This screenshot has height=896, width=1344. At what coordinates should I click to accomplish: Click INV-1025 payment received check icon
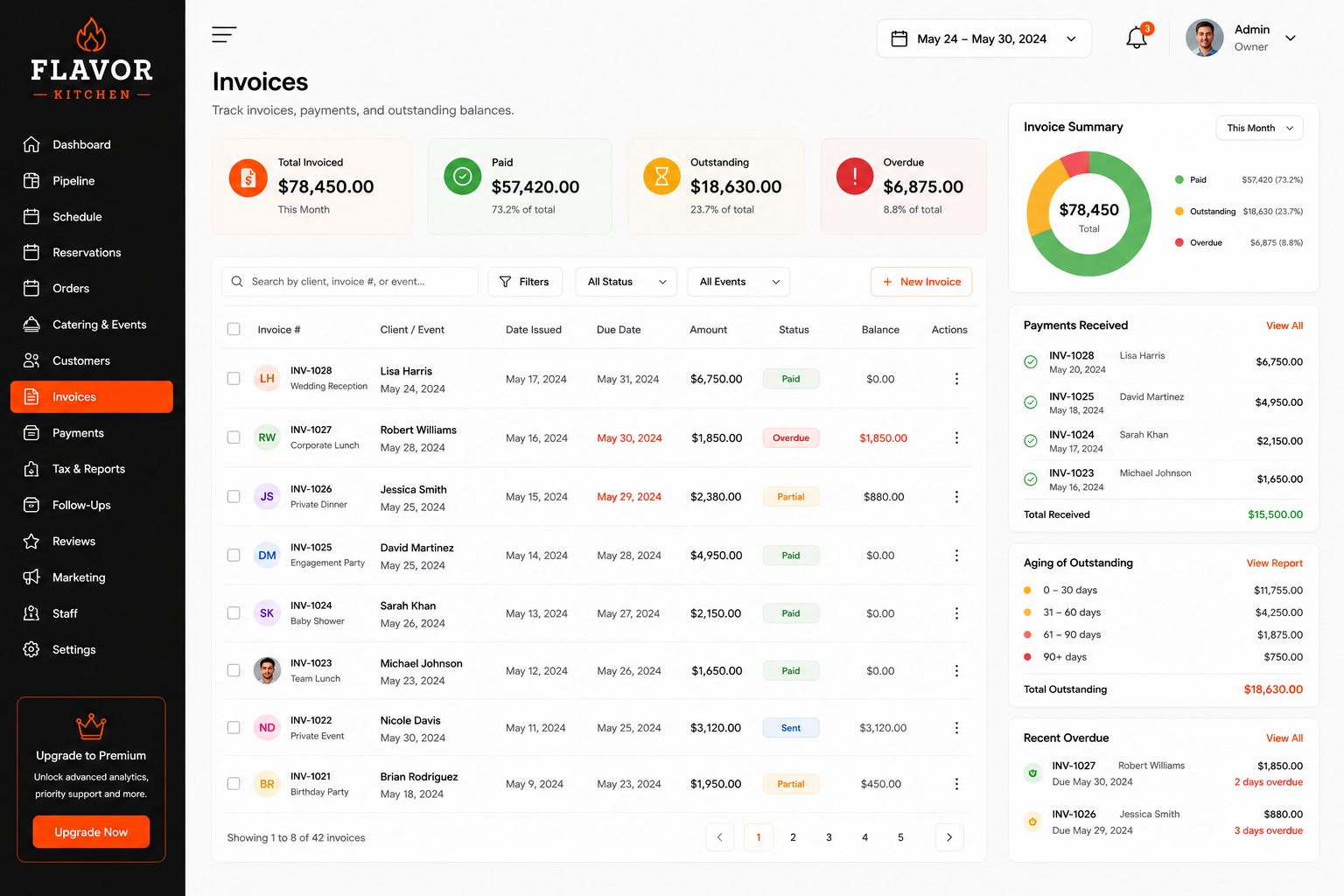(1031, 402)
